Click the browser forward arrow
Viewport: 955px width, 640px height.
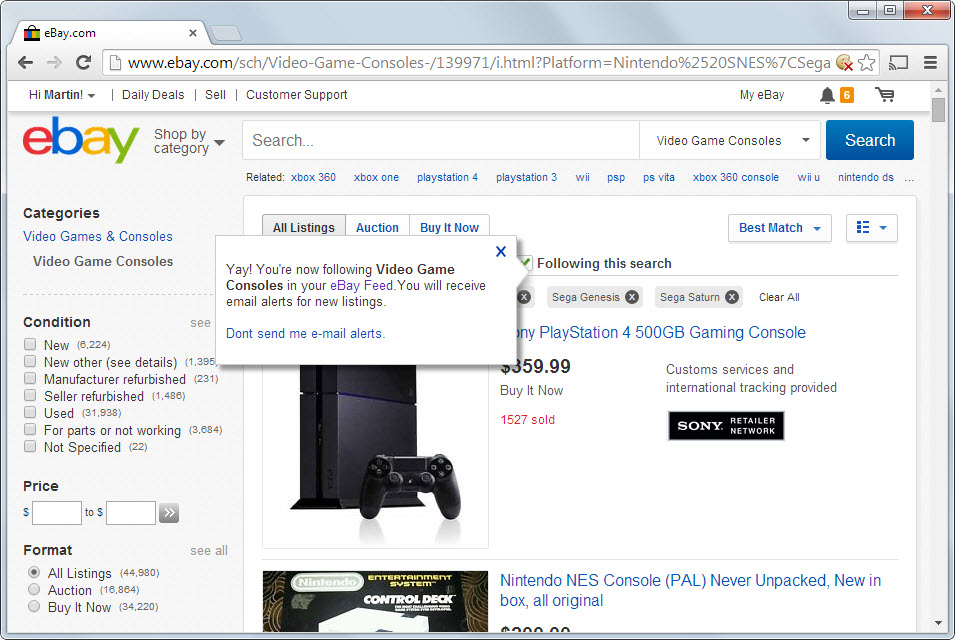[55, 62]
